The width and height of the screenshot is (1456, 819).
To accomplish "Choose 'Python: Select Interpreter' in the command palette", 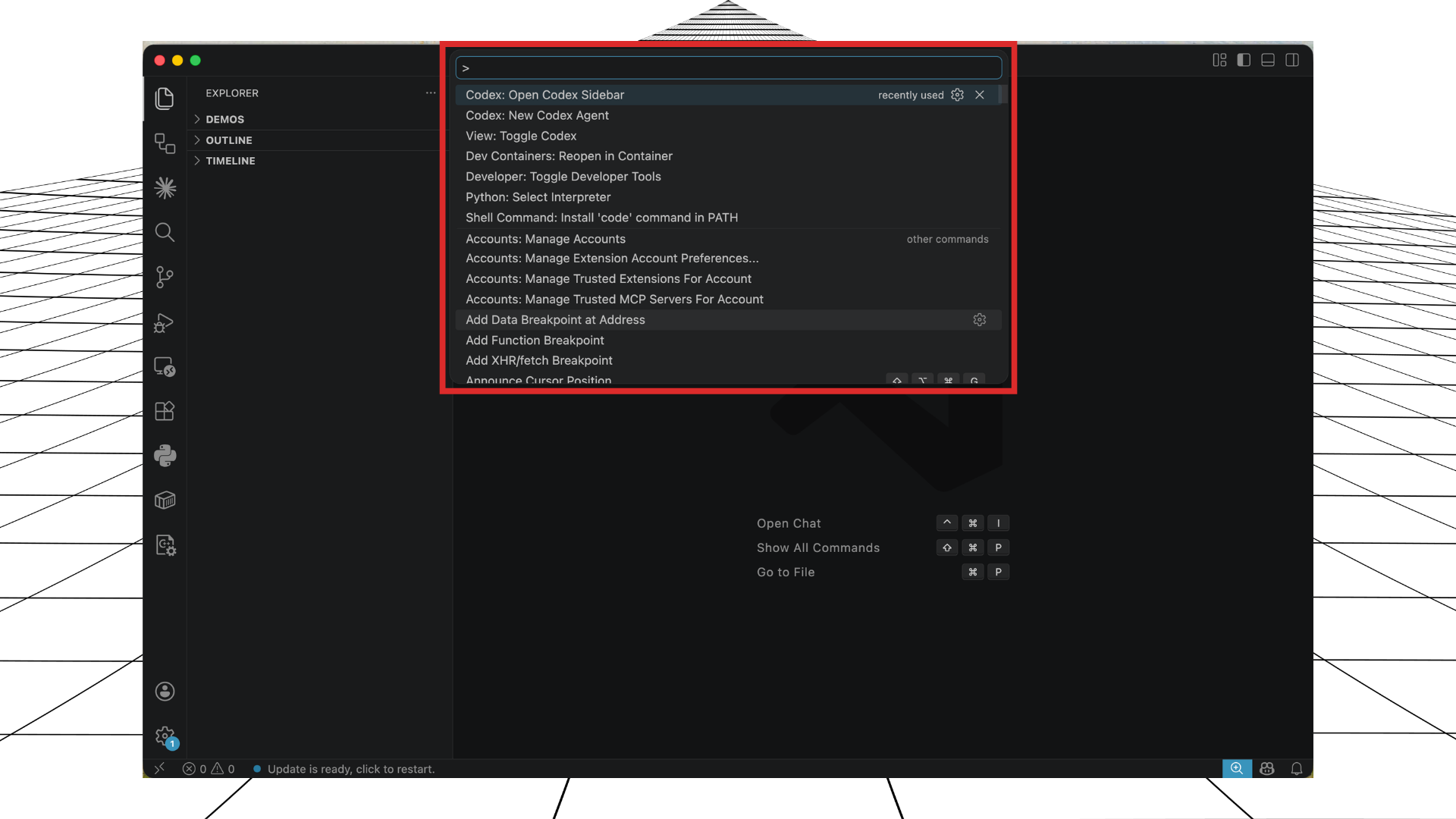I will pos(538,197).
